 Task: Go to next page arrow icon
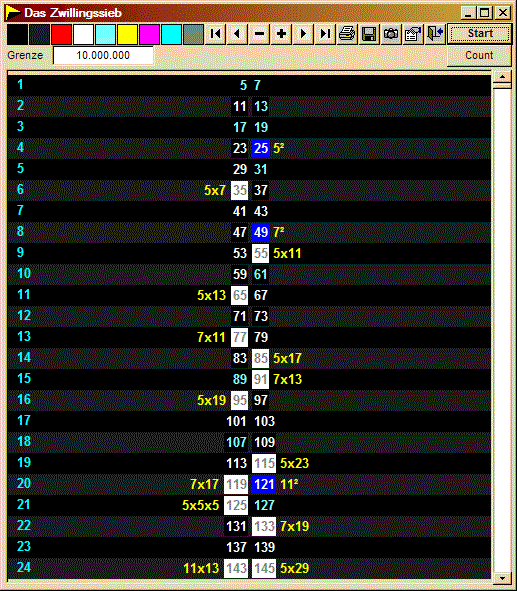tap(303, 34)
